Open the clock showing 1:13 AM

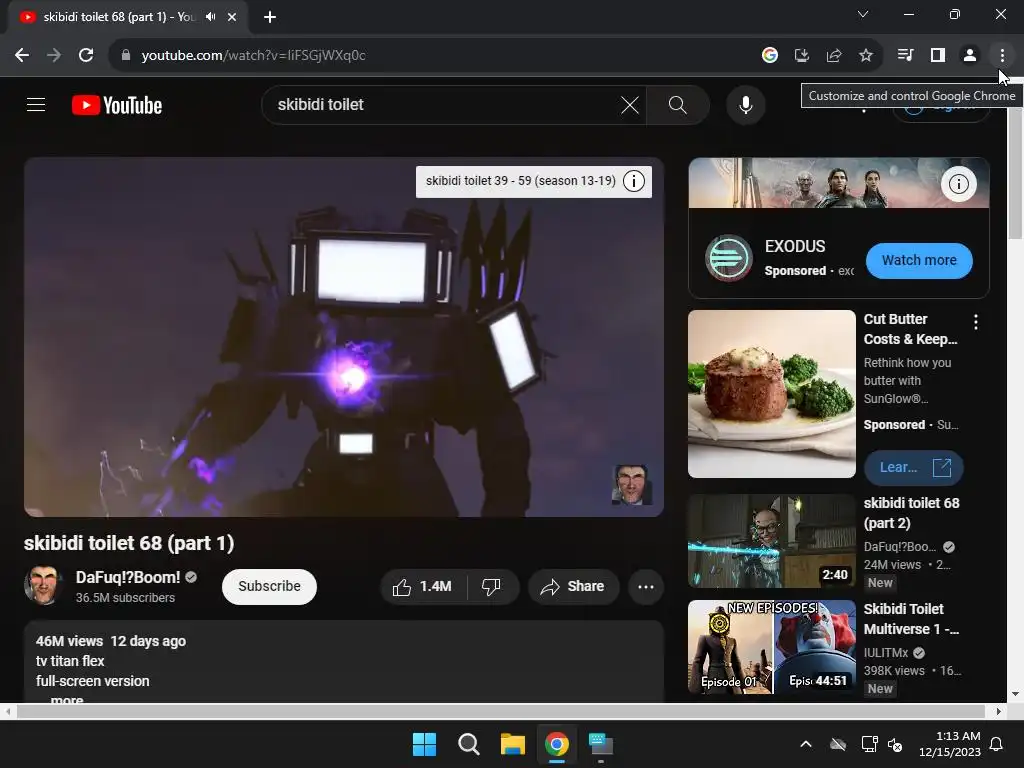(x=950, y=744)
